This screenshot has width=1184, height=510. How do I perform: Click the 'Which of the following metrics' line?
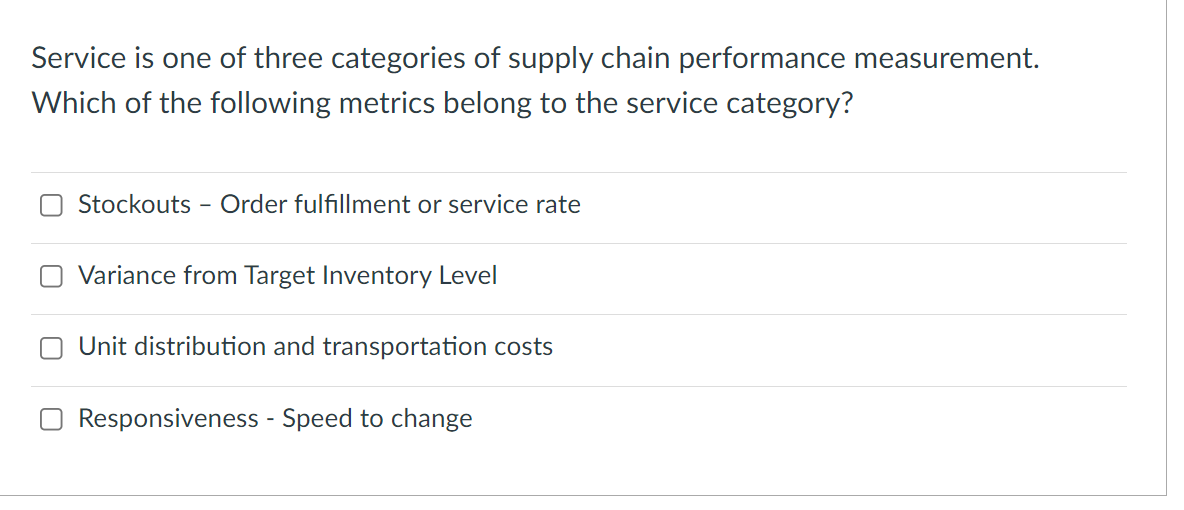[x=442, y=104]
